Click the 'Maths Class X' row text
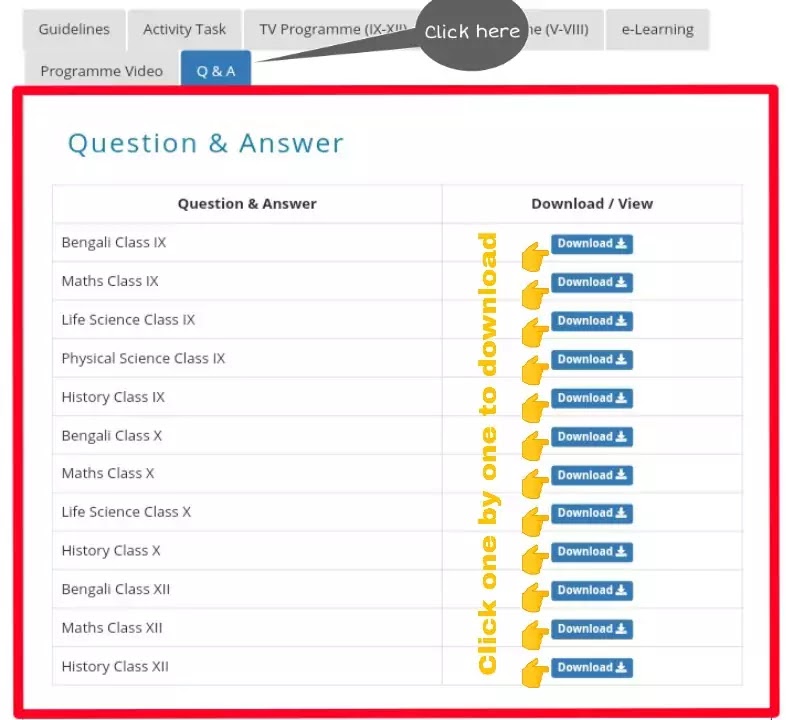The width and height of the screenshot is (795, 720). (107, 473)
